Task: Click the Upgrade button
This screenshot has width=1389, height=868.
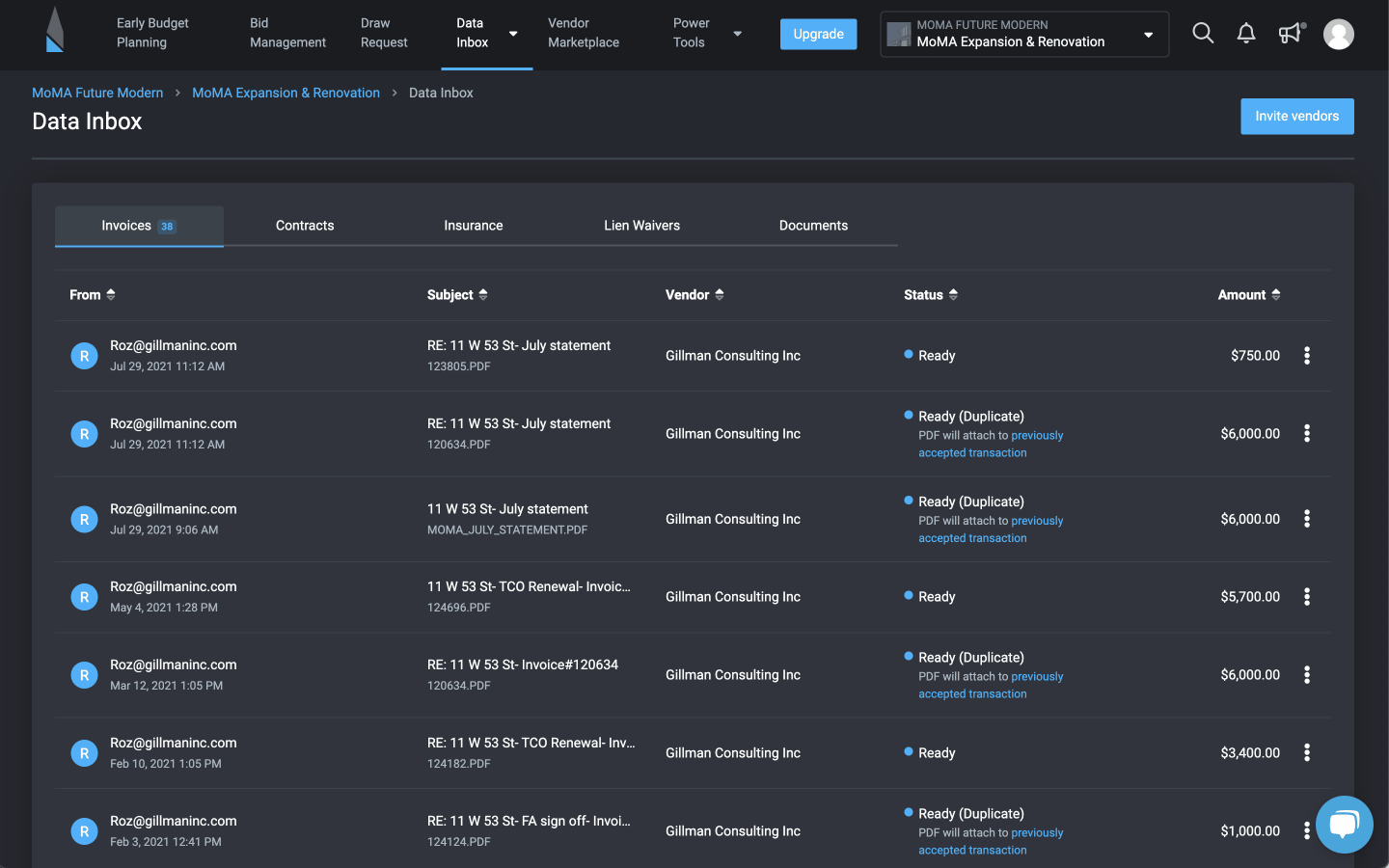Action: pyautogui.click(x=818, y=34)
